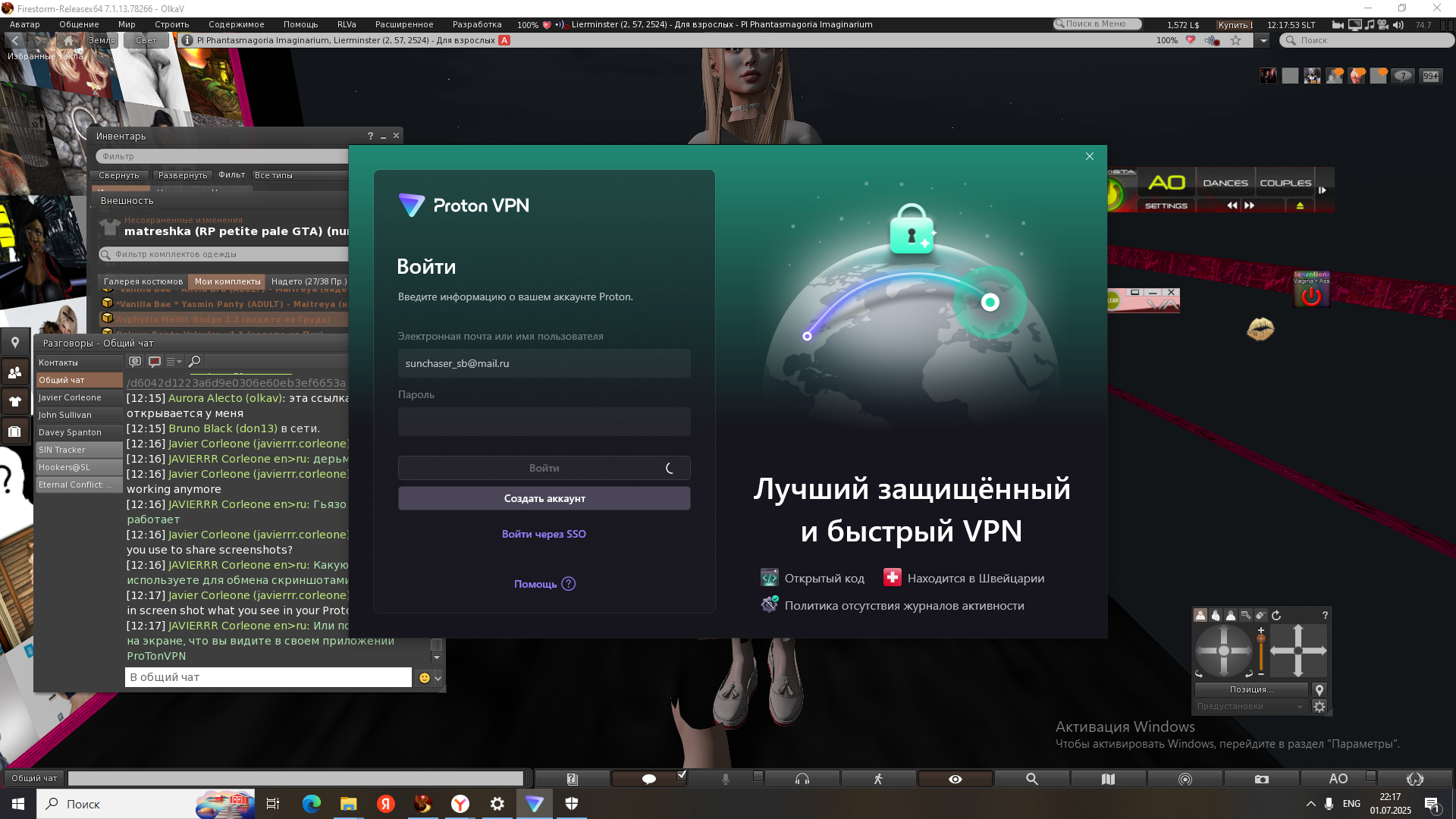Click the Купить L$ button
The image size is (1456, 819).
(1235, 25)
